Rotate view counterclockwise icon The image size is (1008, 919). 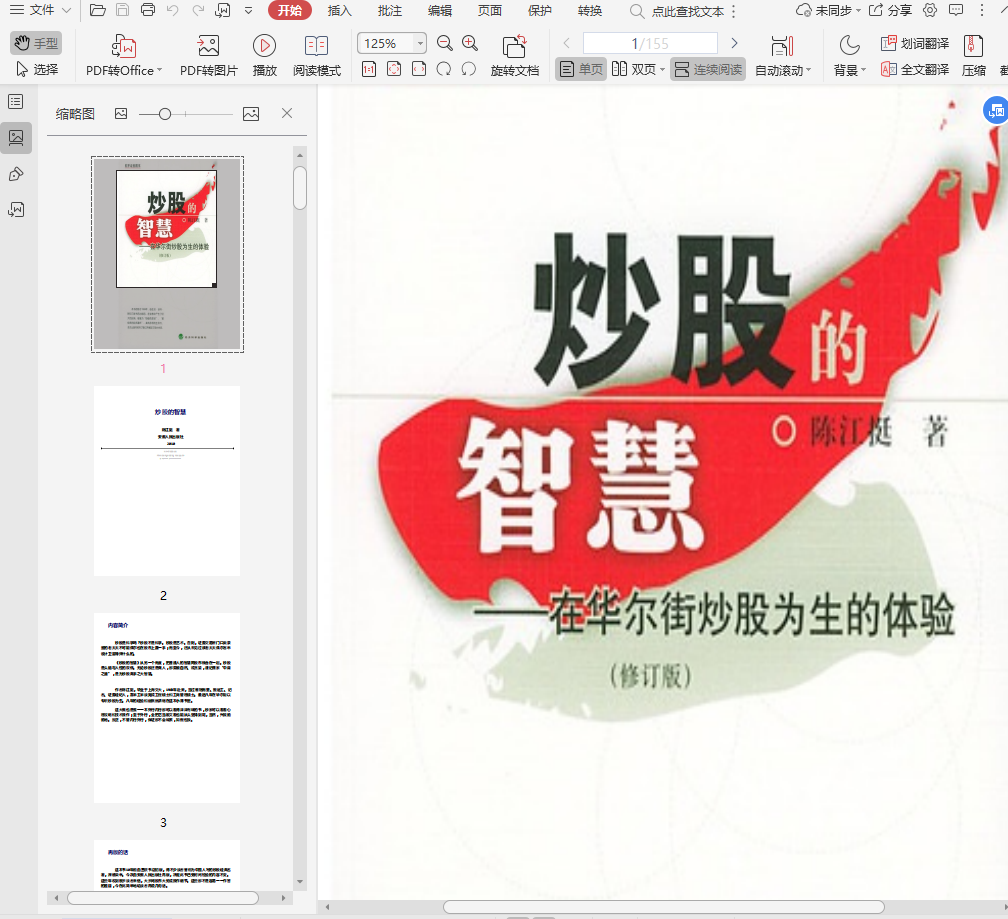point(469,69)
